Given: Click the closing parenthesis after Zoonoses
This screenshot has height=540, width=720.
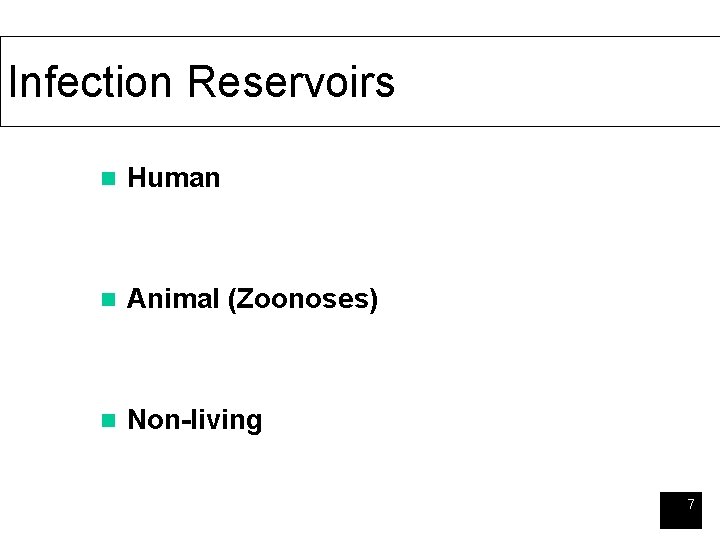Looking at the screenshot, I should pyautogui.click(x=374, y=300).
